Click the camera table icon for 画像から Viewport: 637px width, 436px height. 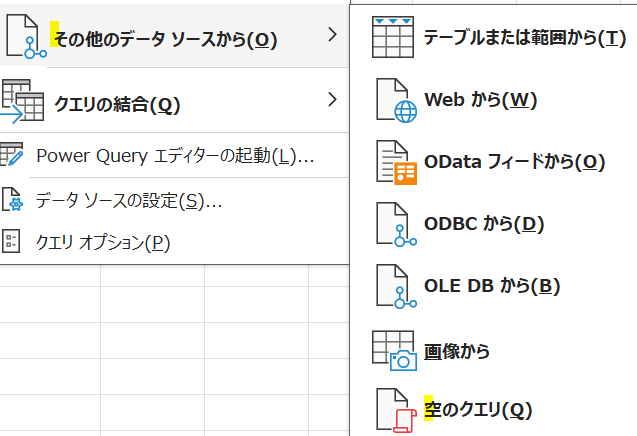pyautogui.click(x=394, y=351)
